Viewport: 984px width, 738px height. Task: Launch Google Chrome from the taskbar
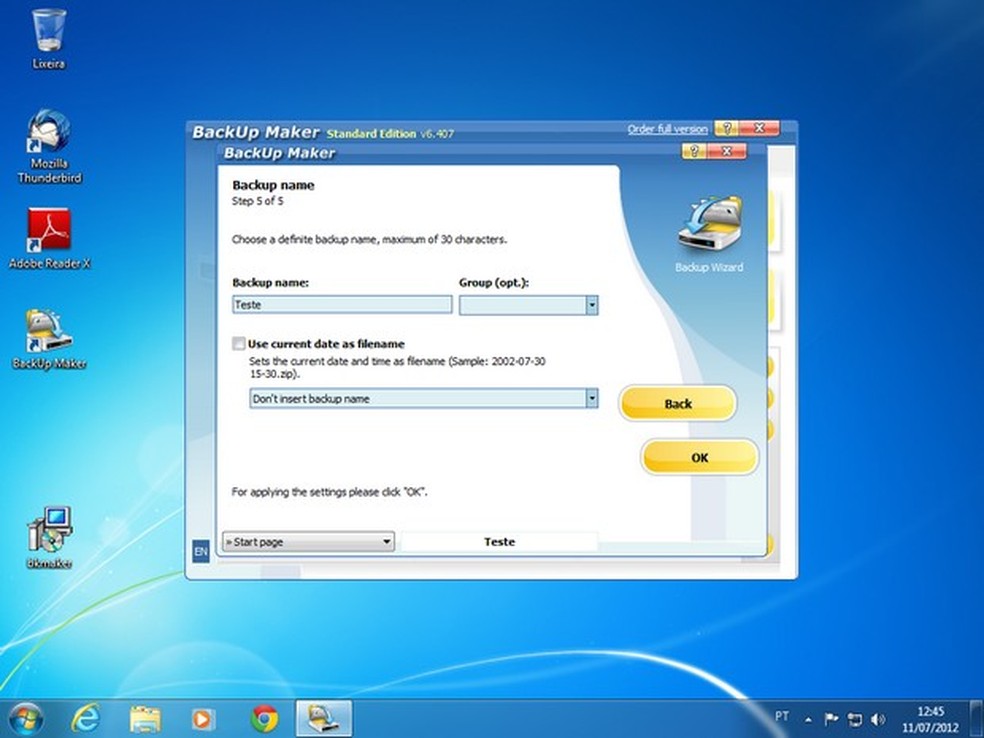264,718
